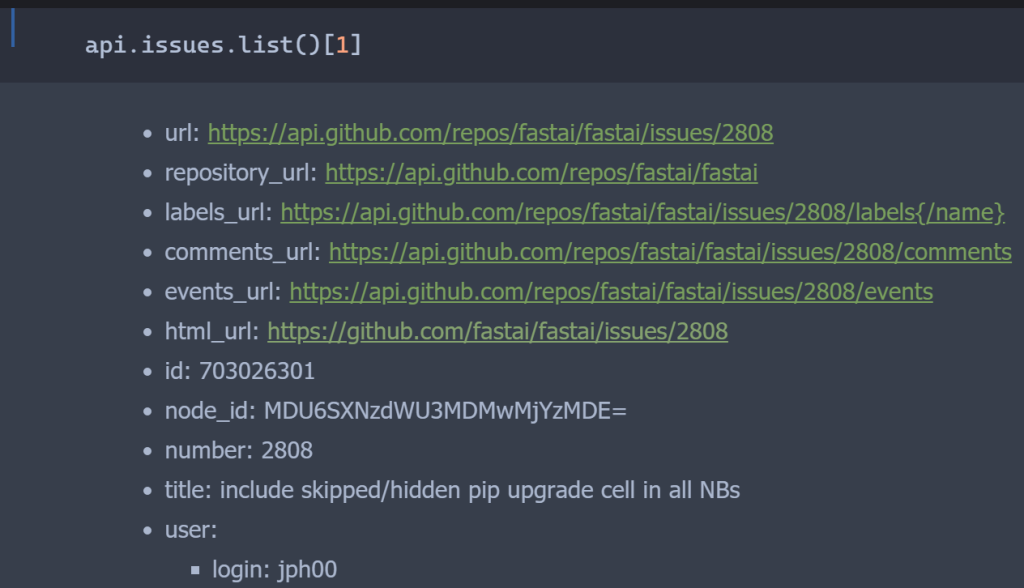
Task: Click the id value 703026301
Action: (257, 371)
